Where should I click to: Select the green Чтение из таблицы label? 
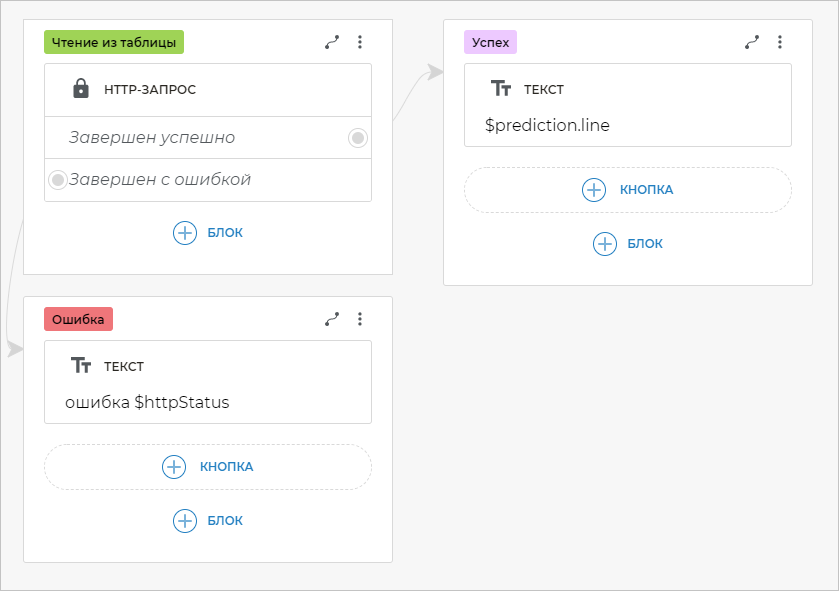(114, 42)
